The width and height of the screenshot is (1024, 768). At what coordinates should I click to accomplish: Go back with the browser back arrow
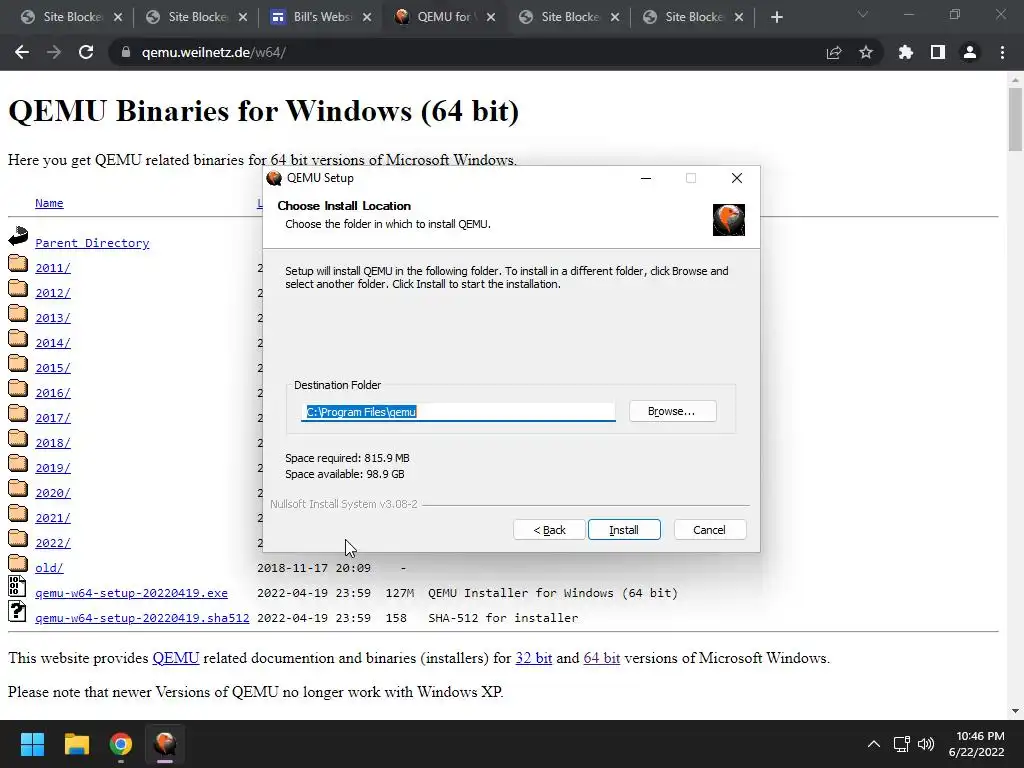coord(22,52)
